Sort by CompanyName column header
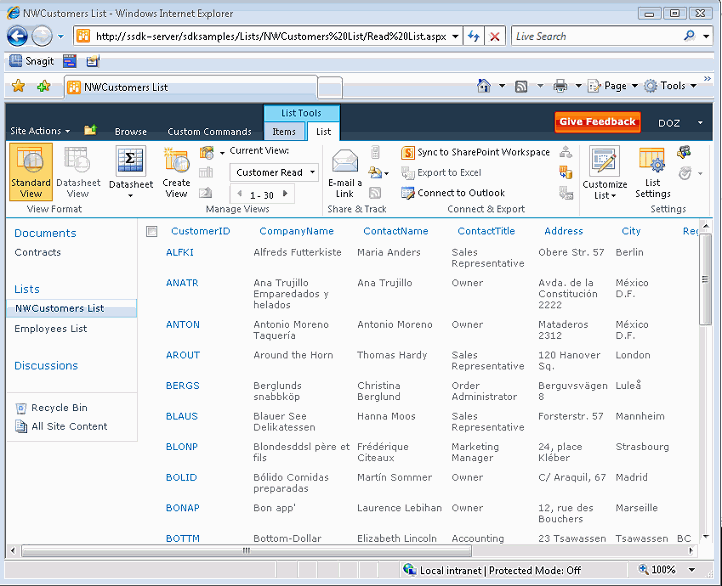Viewport: 722px width, 586px height. (x=297, y=231)
